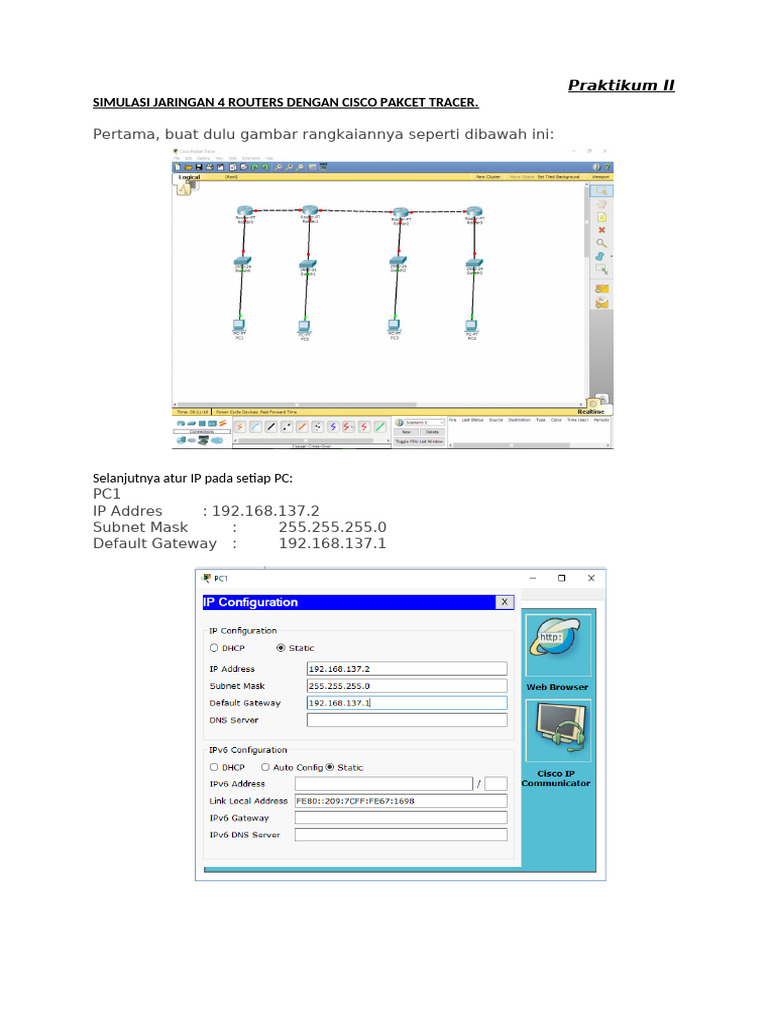
Task: Open the Options menu
Action: (x=203, y=158)
